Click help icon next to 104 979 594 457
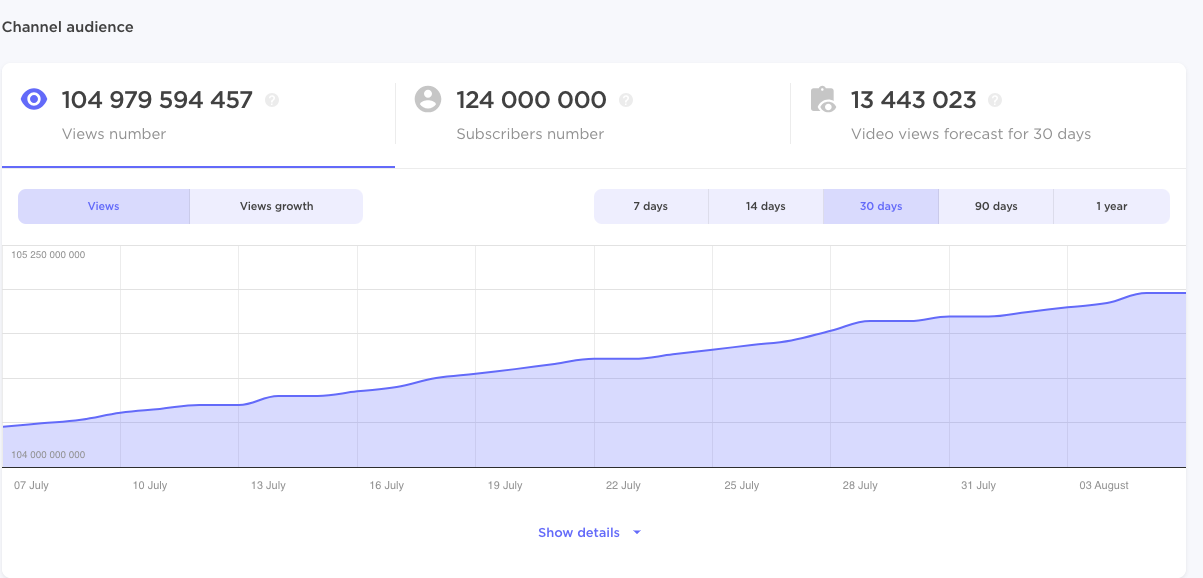This screenshot has height=578, width=1203. (x=272, y=100)
